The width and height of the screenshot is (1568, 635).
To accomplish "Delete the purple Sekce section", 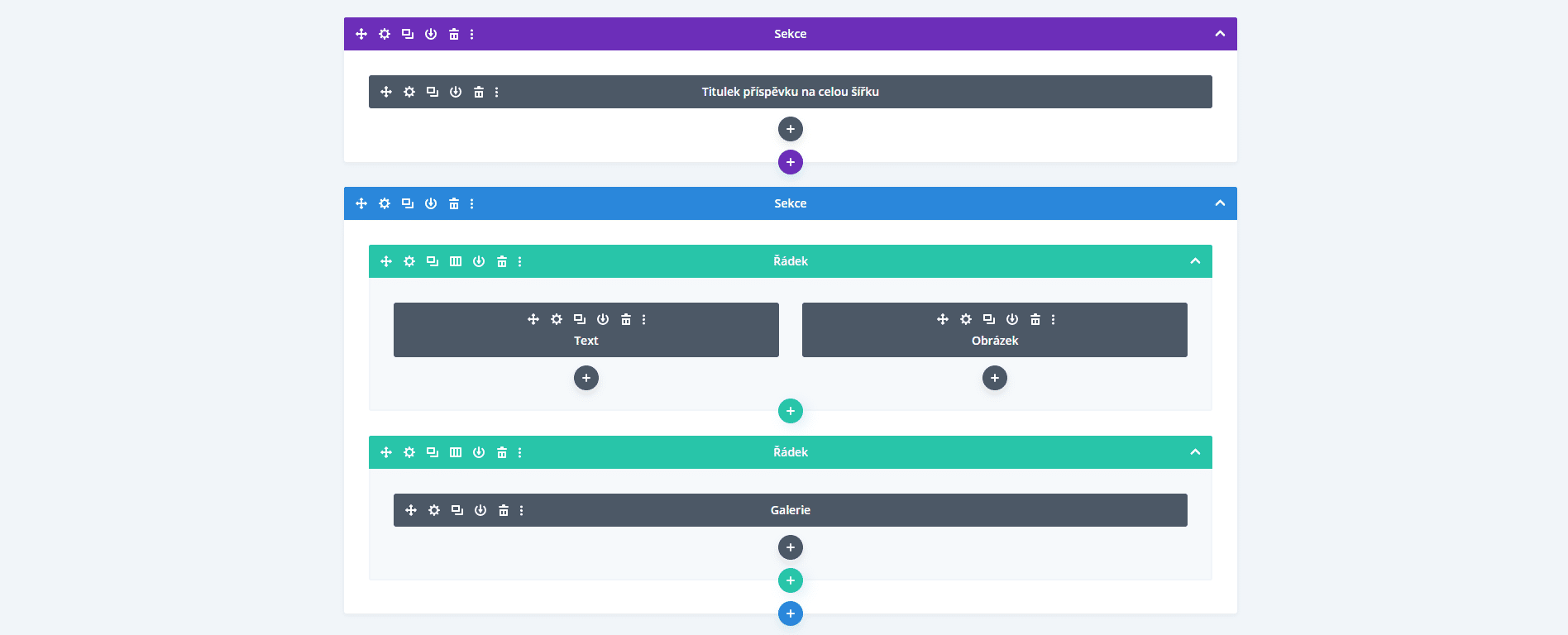I will click(454, 34).
